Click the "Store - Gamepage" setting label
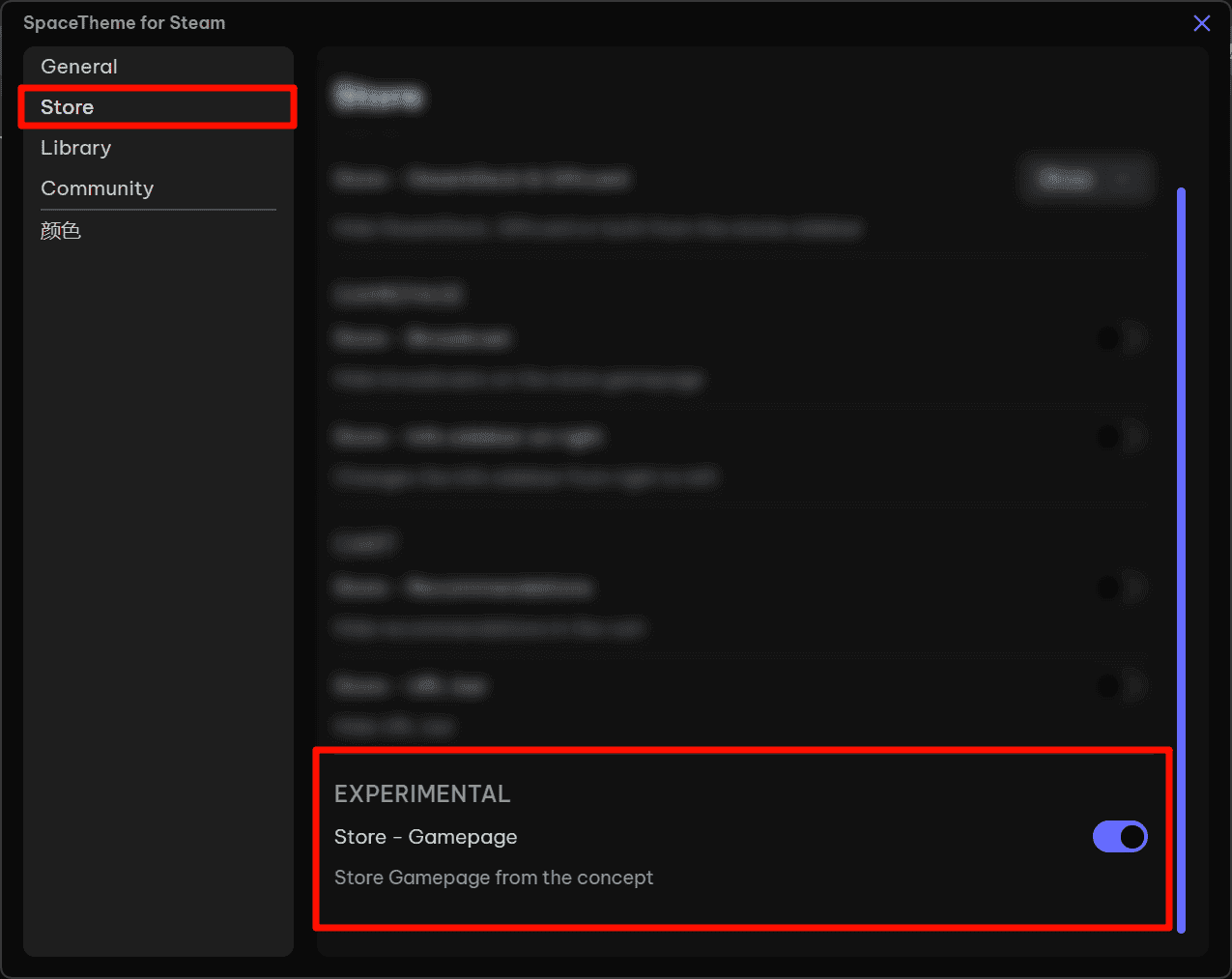Image resolution: width=1232 pixels, height=979 pixels. tap(426, 837)
